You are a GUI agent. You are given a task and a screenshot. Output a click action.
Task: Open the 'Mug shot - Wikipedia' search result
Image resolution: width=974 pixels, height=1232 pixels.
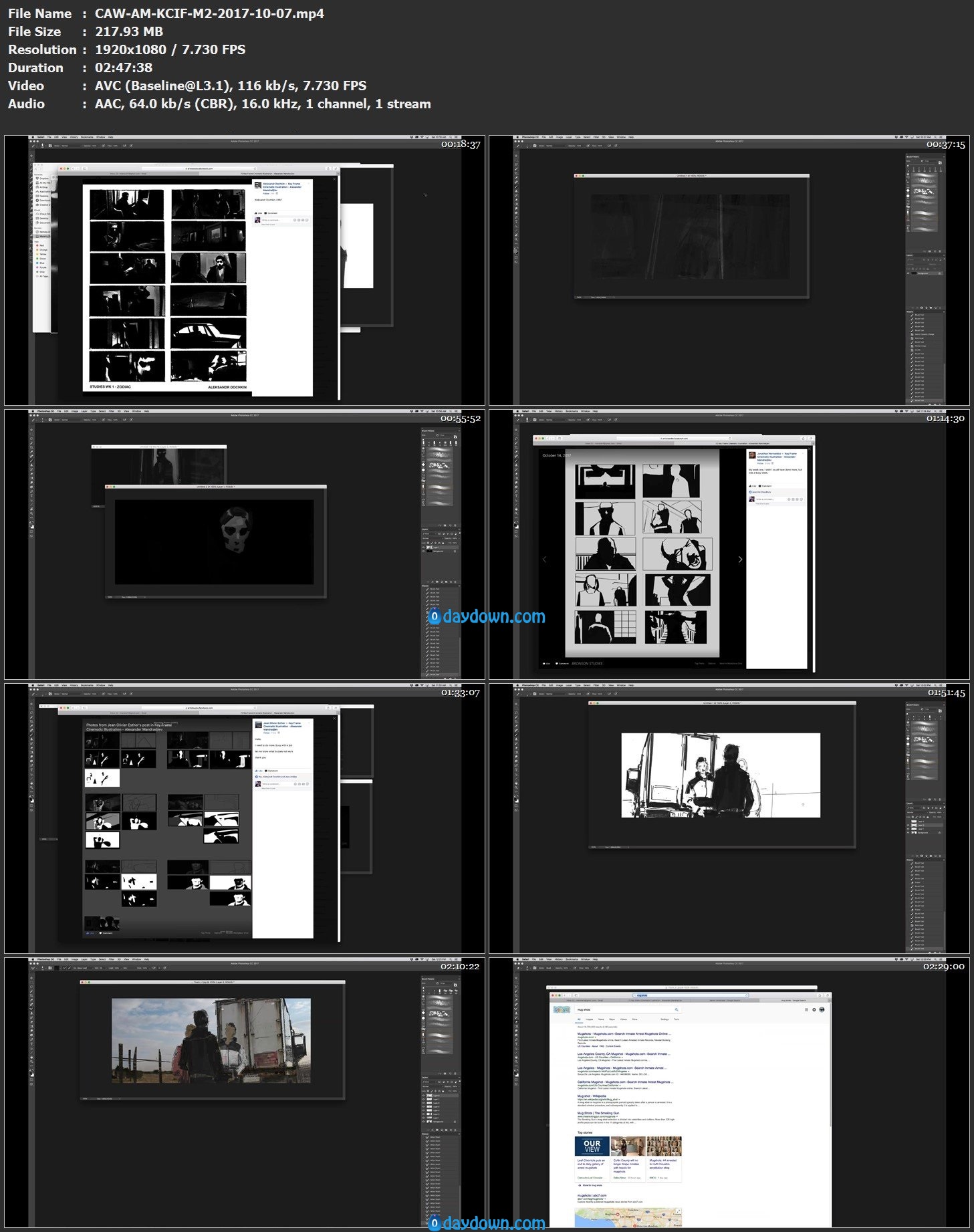pyautogui.click(x=592, y=1096)
